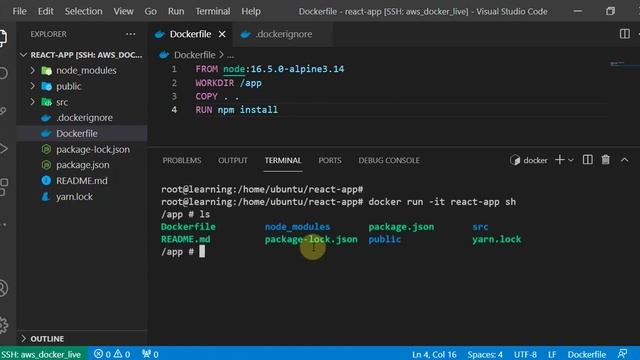Select the Terminal panel tab
The width and height of the screenshot is (640, 360).
click(283, 160)
